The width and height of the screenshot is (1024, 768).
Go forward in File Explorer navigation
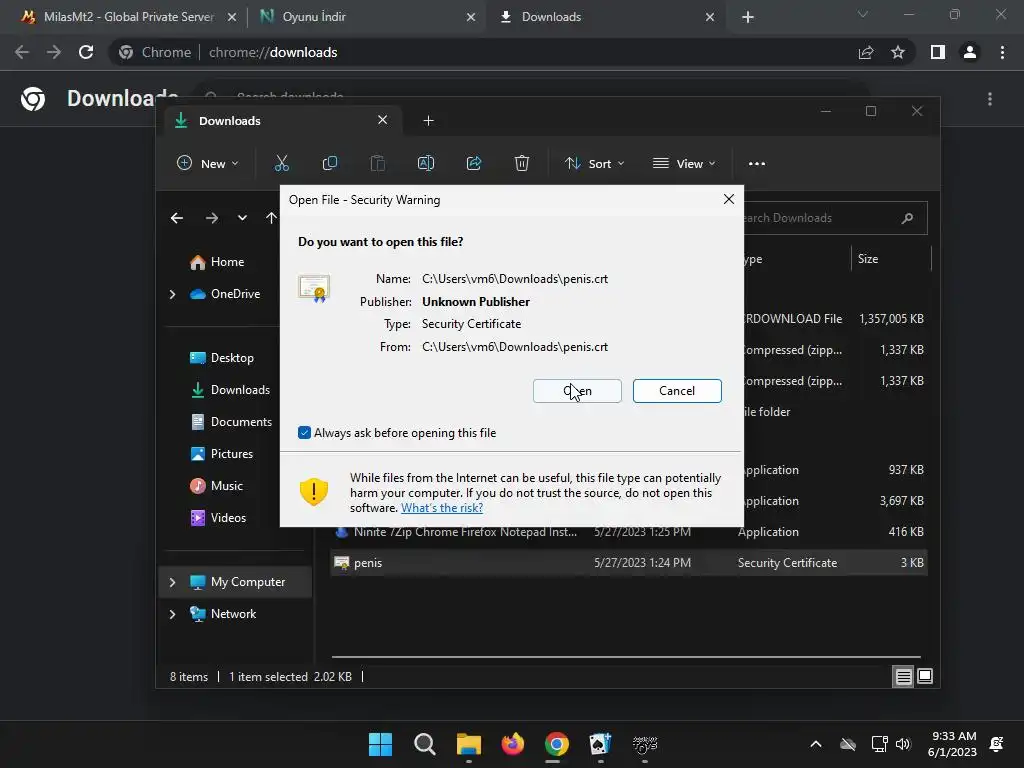tap(212, 218)
